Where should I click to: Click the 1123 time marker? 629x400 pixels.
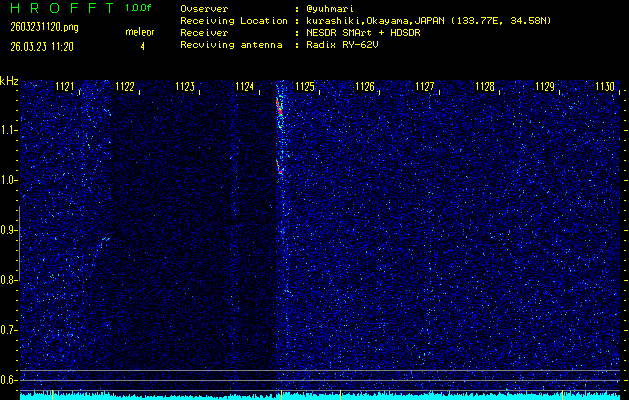click(x=185, y=87)
